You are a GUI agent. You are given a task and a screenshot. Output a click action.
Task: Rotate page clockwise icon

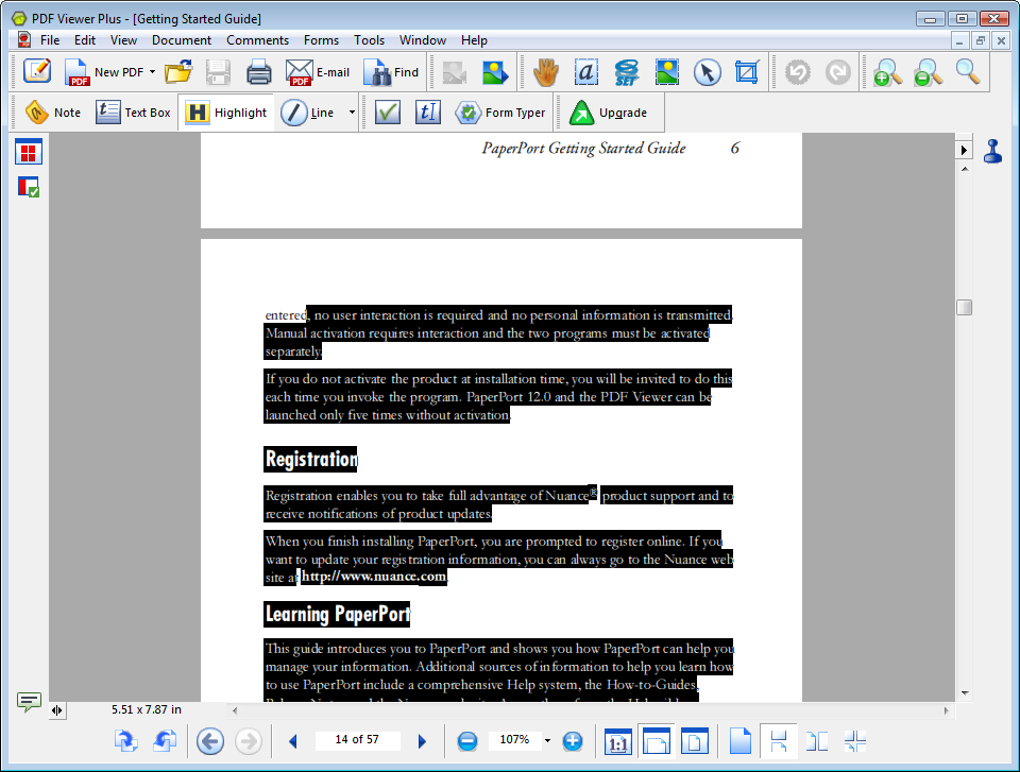tap(126, 741)
